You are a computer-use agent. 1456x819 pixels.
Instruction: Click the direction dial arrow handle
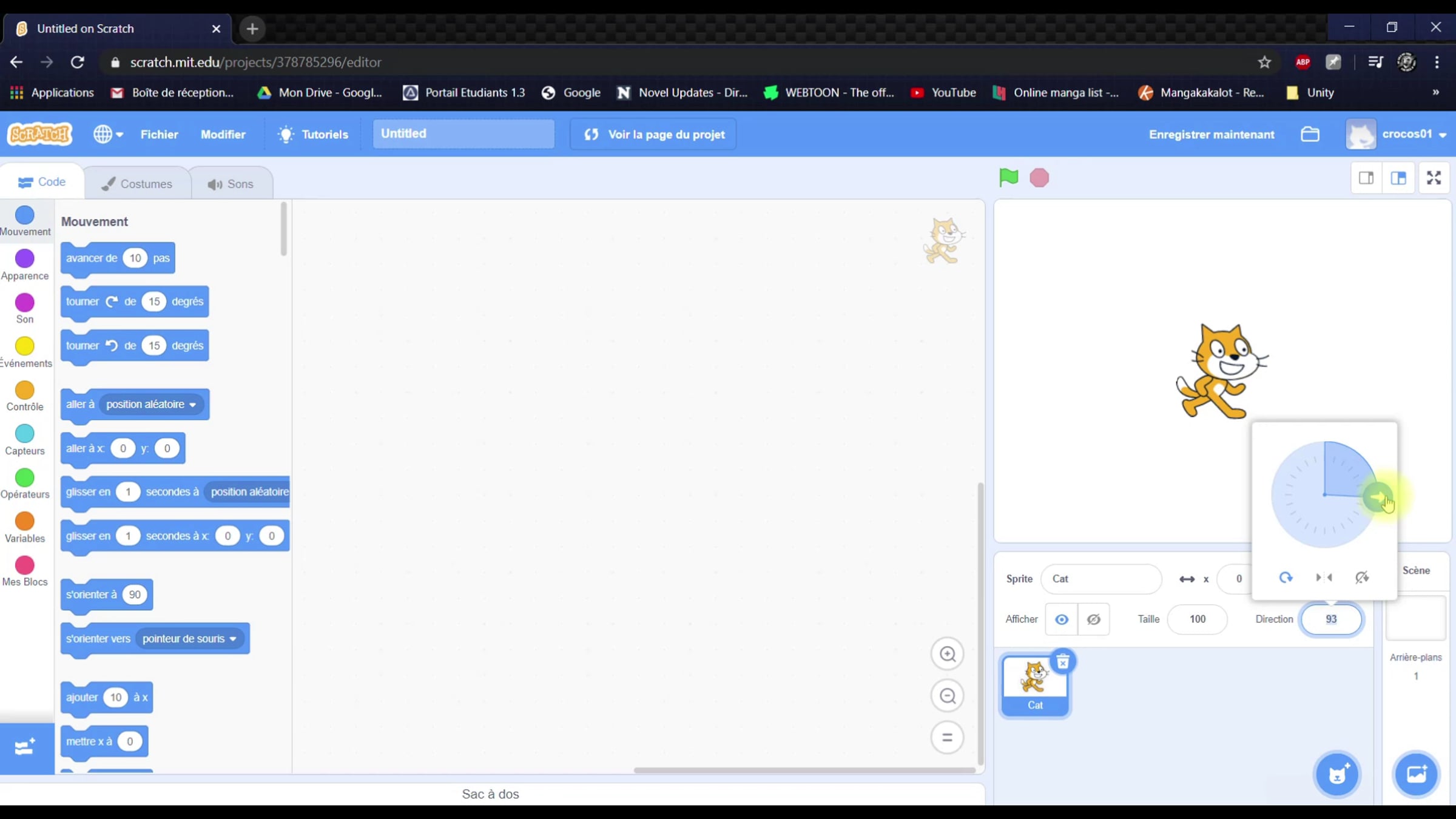click(x=1378, y=497)
